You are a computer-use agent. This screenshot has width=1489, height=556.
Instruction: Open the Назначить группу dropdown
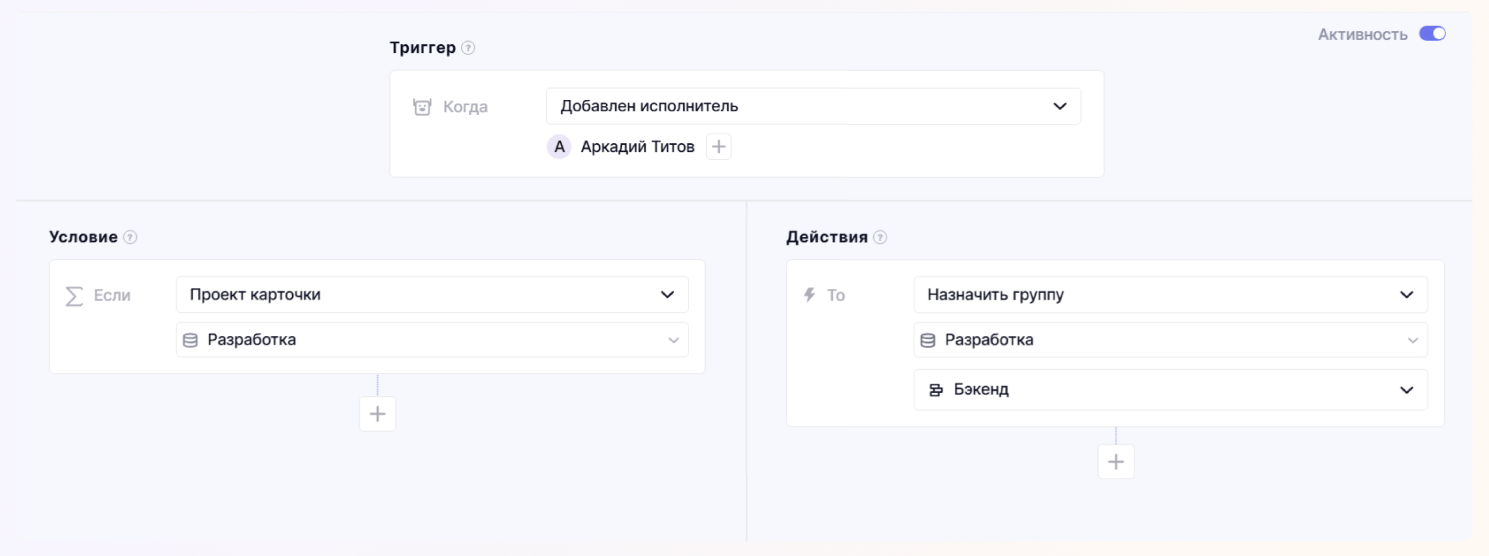coord(1170,295)
